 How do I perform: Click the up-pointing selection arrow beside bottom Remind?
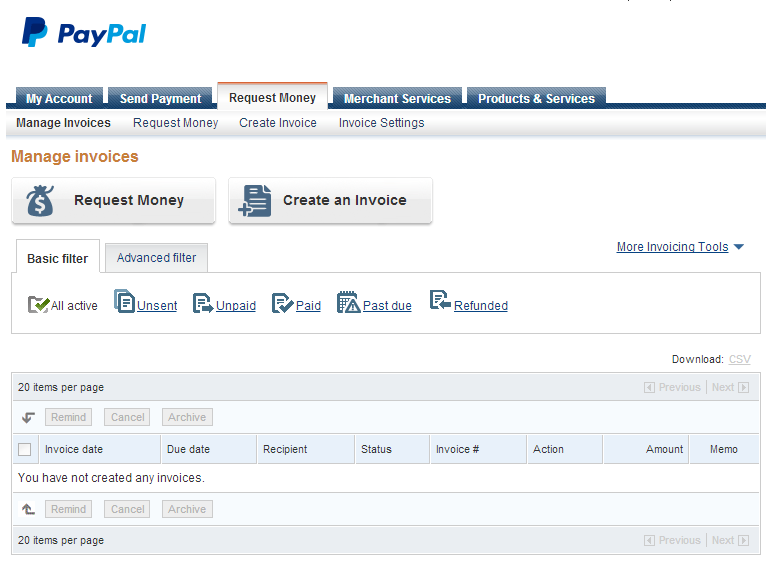[28, 509]
